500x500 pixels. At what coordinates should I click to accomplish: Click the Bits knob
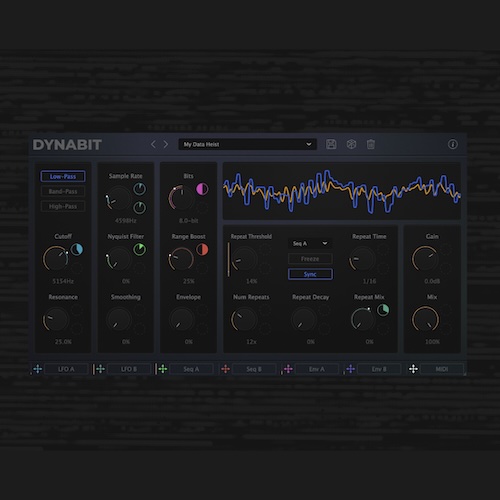[181, 198]
